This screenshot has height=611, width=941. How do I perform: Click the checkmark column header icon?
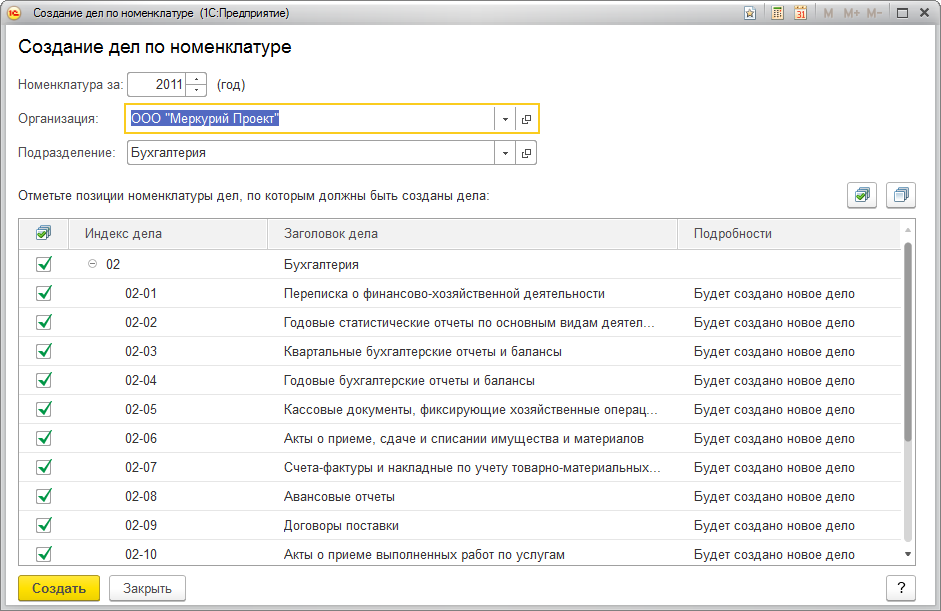[x=43, y=233]
